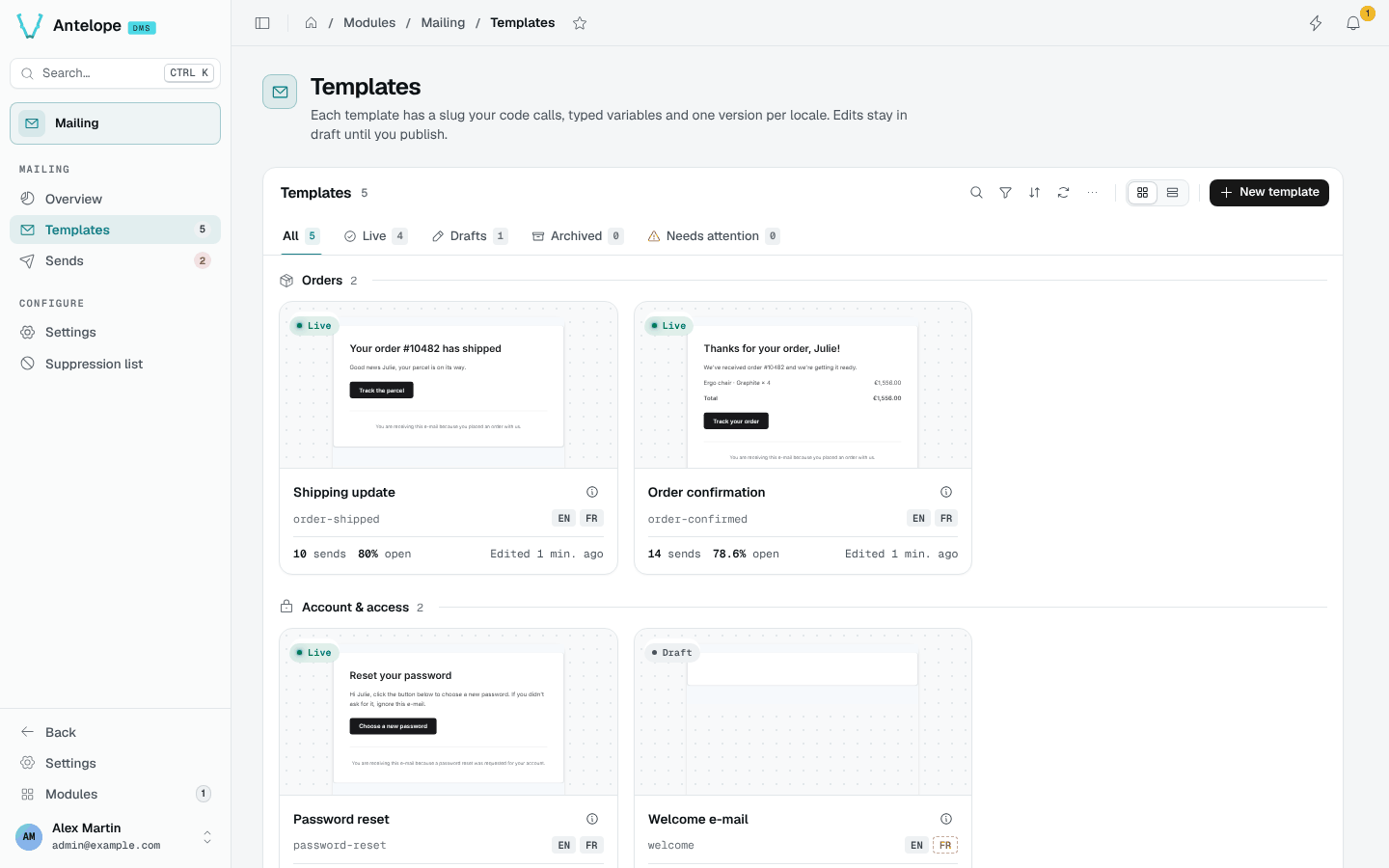This screenshot has height=868, width=1389.
Task: Star the Templates page as favorite
Action: pyautogui.click(x=580, y=23)
